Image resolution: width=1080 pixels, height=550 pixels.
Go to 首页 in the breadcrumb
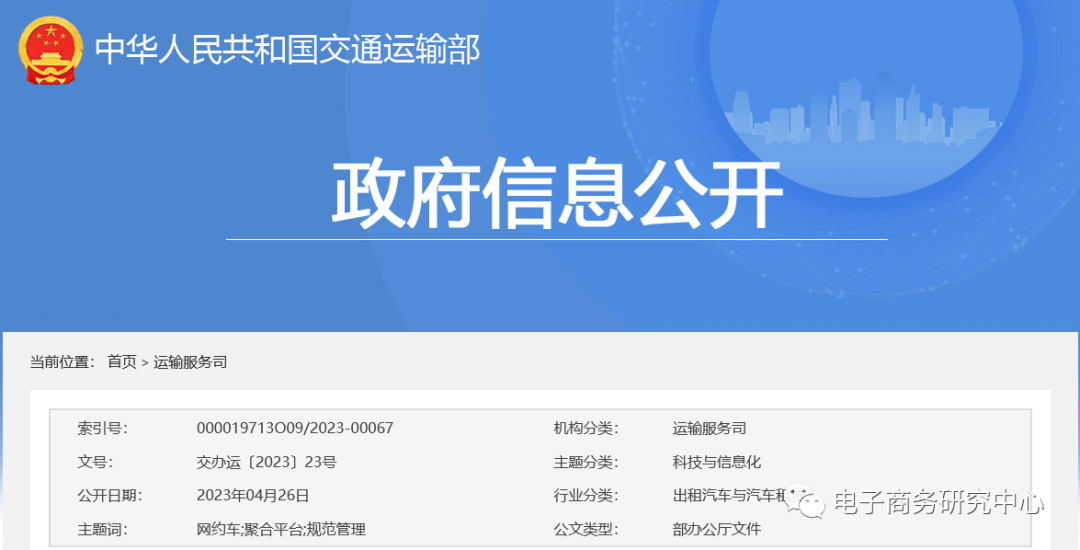pyautogui.click(x=122, y=362)
